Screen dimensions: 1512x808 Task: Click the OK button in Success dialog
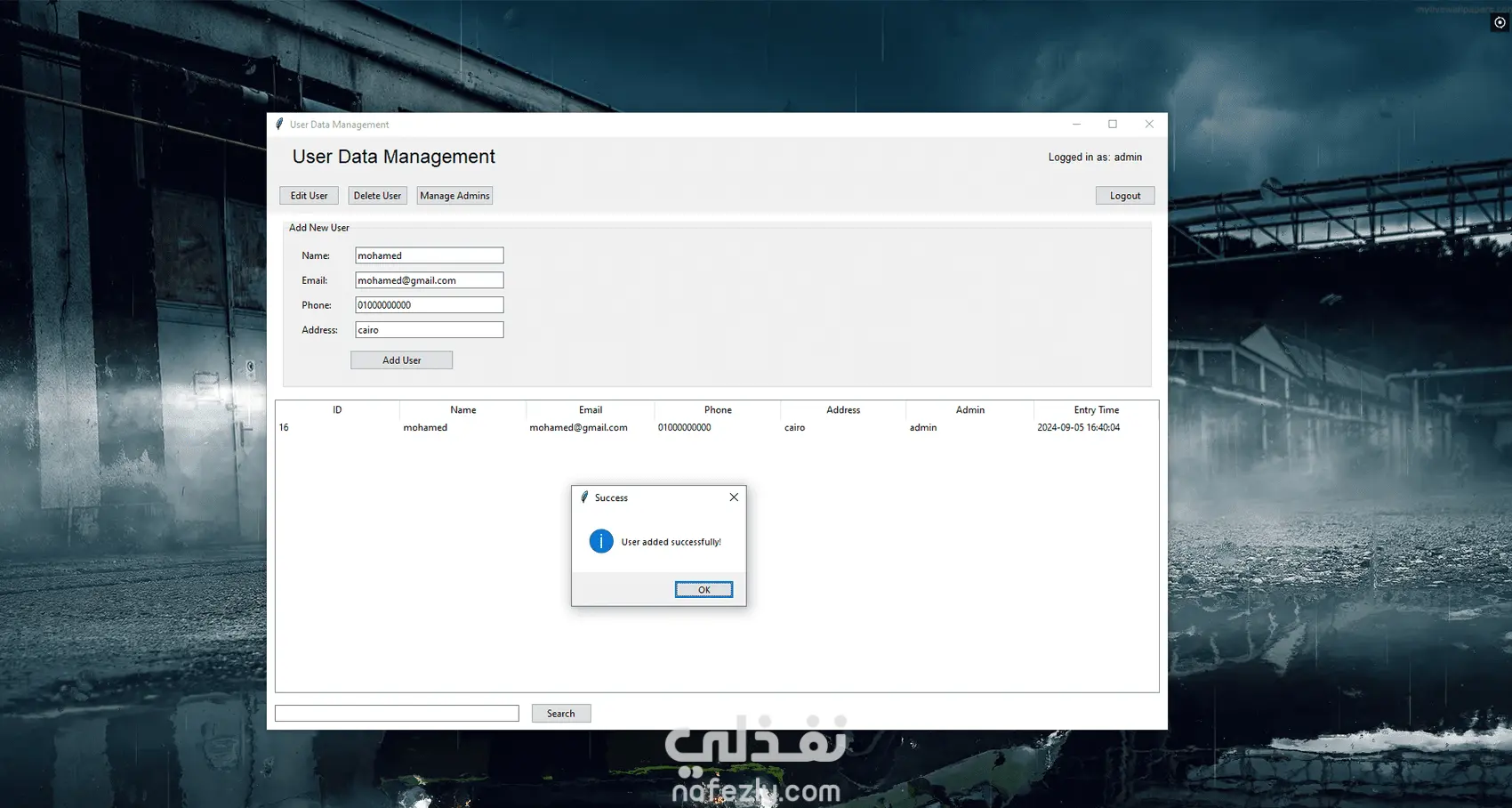704,590
